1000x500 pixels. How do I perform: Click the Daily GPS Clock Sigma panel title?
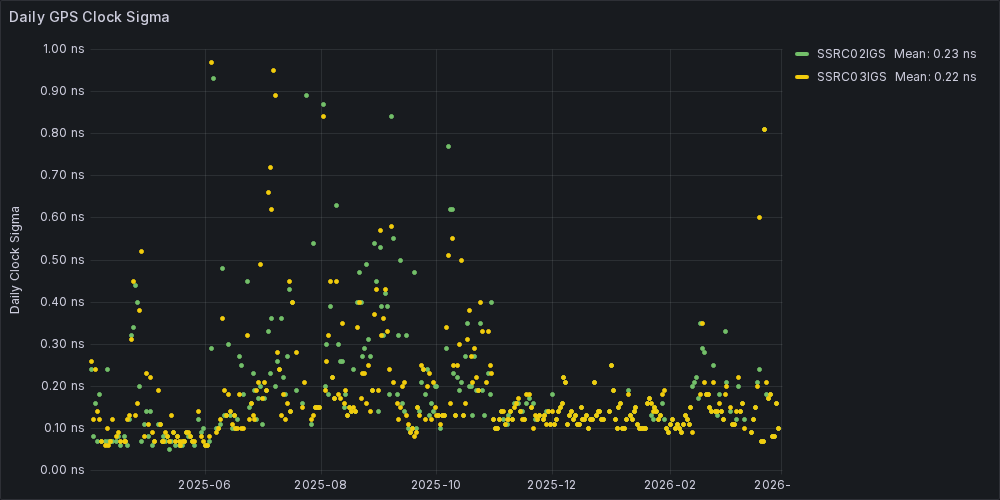pos(89,17)
